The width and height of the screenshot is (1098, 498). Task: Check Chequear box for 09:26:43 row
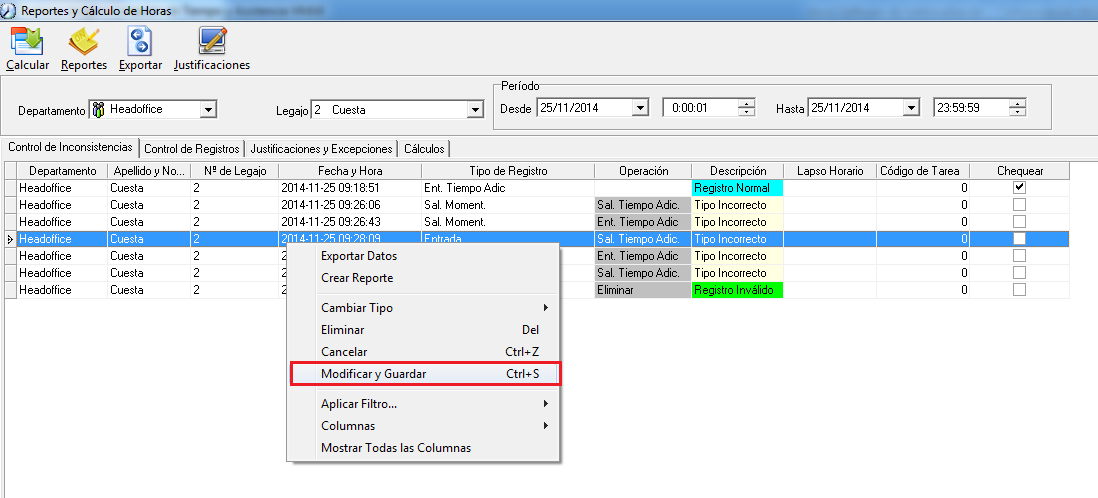[x=1020, y=222]
